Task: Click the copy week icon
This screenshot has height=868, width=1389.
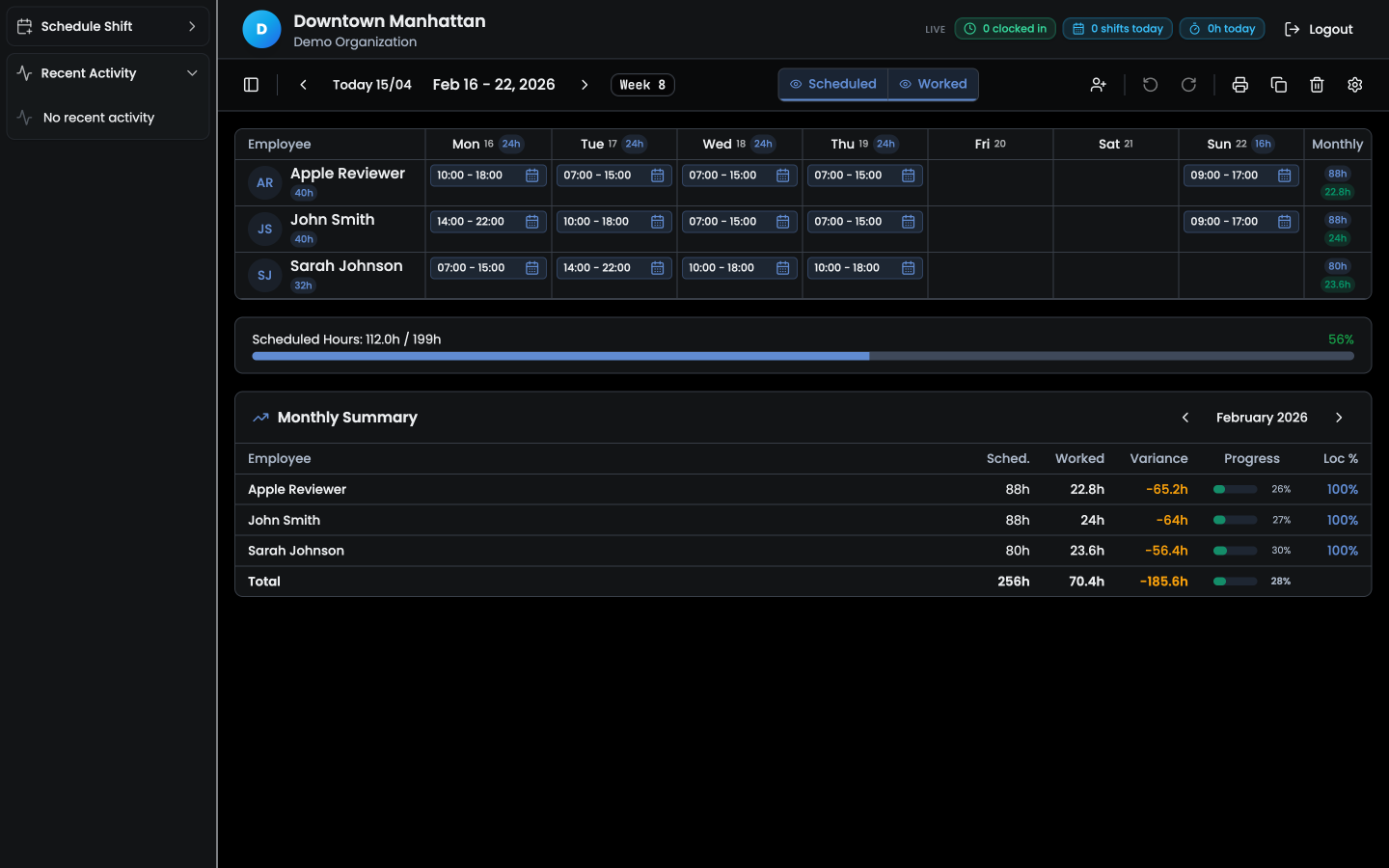Action: coord(1278,85)
